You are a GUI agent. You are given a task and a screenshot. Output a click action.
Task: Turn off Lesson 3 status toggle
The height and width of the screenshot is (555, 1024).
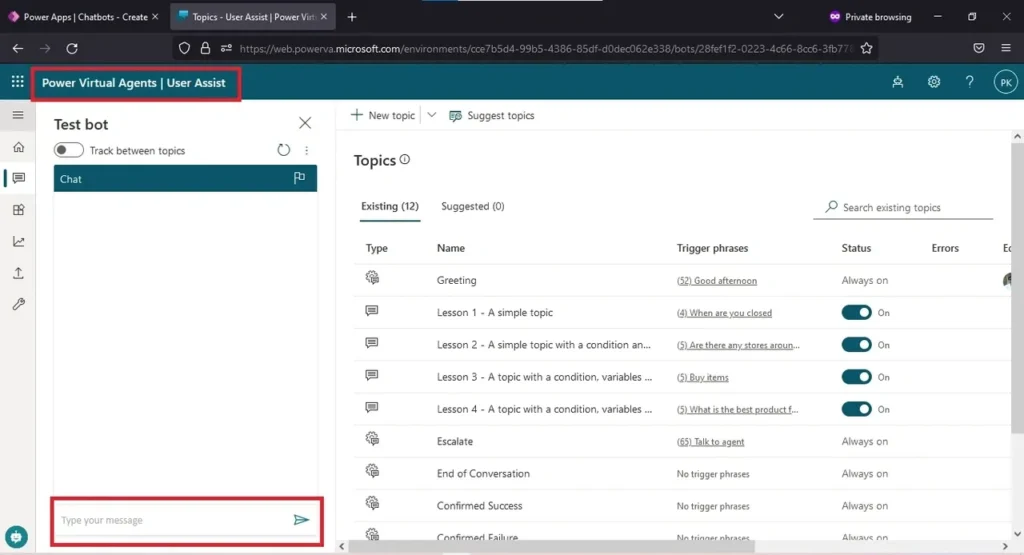[x=856, y=377]
